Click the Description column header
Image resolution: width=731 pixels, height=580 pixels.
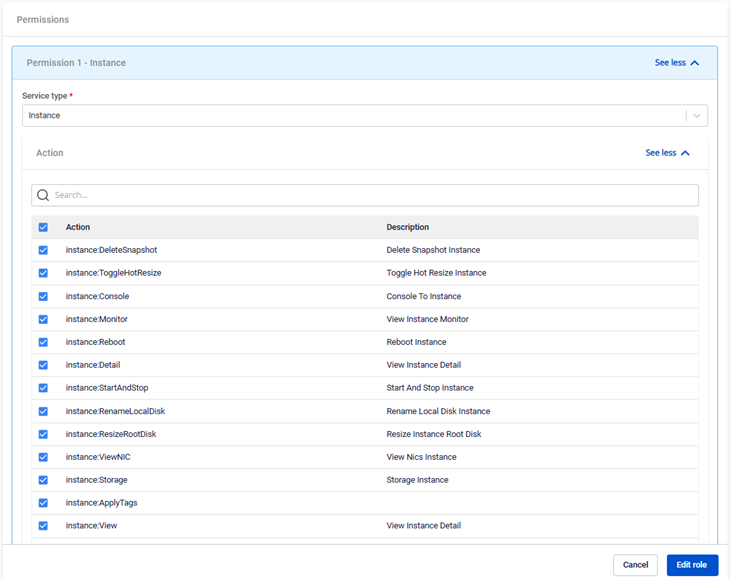coord(408,227)
